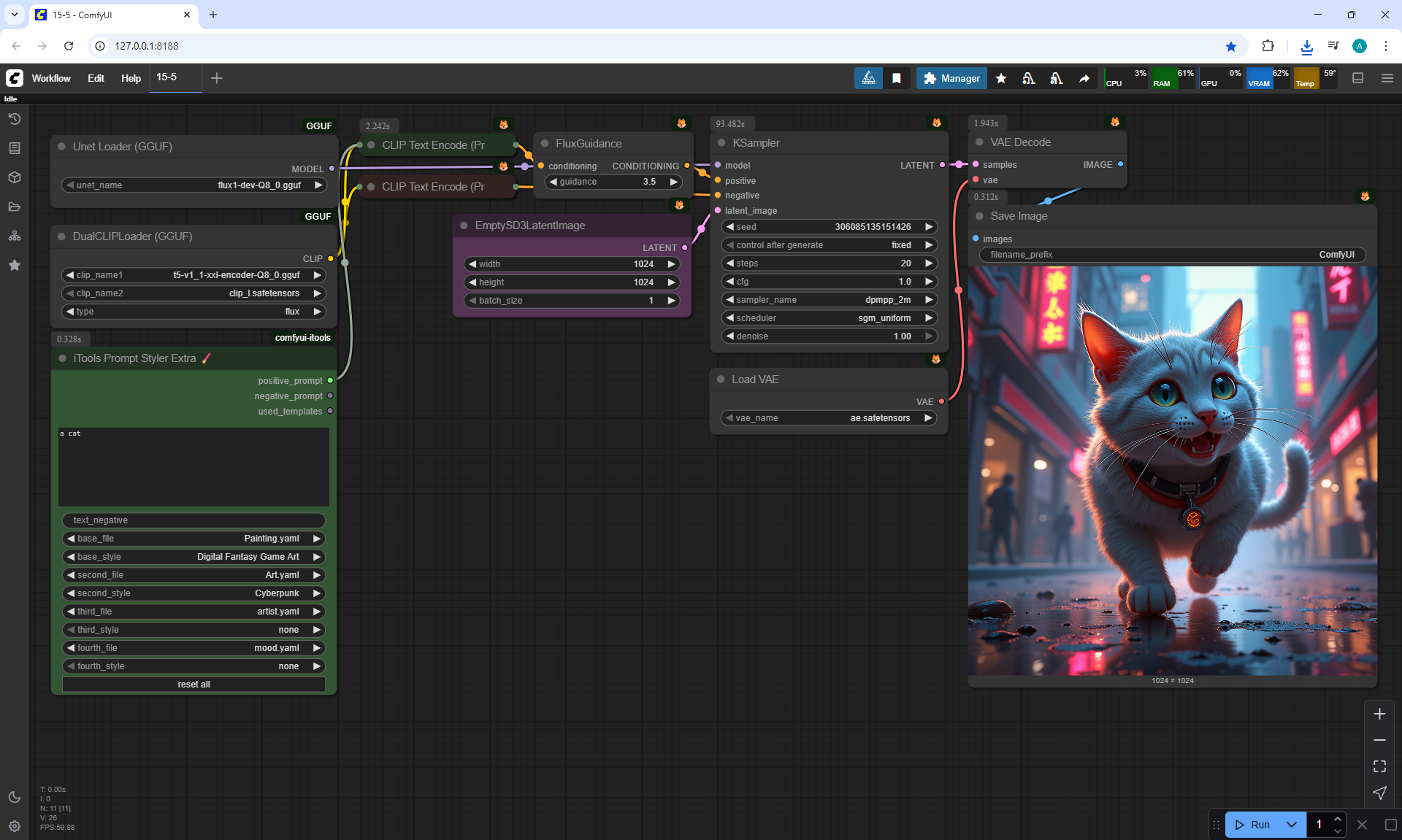Viewport: 1402px width, 840px height.
Task: Open the Edit menu
Action: 96,78
